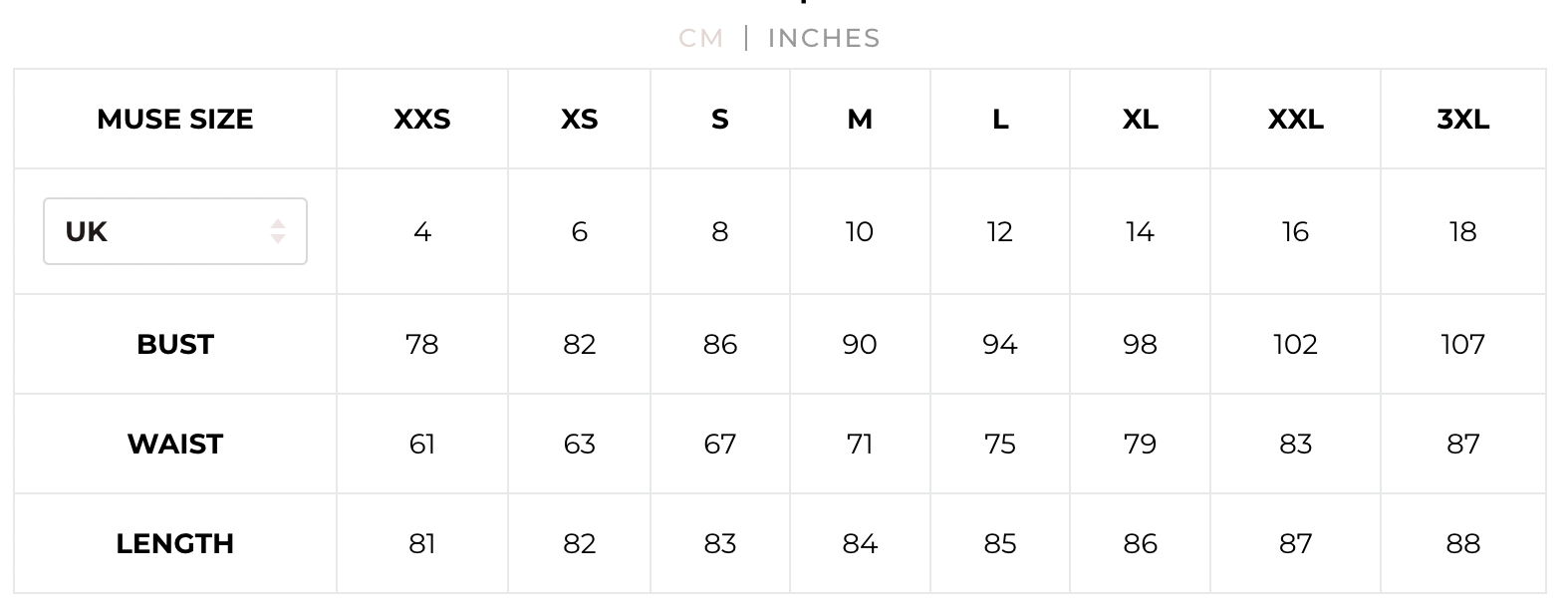Click the waist value 61 cell
Screen dimensions: 1568x608
[x=422, y=444]
